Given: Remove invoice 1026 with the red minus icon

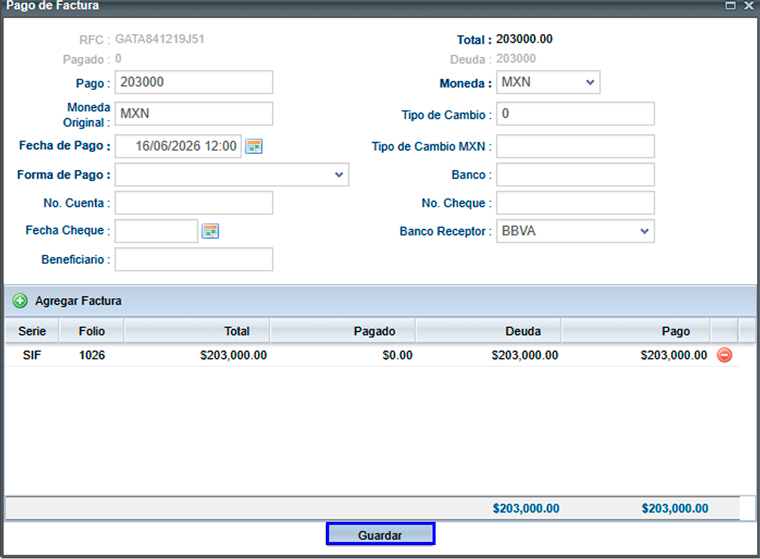Looking at the screenshot, I should pos(725,355).
